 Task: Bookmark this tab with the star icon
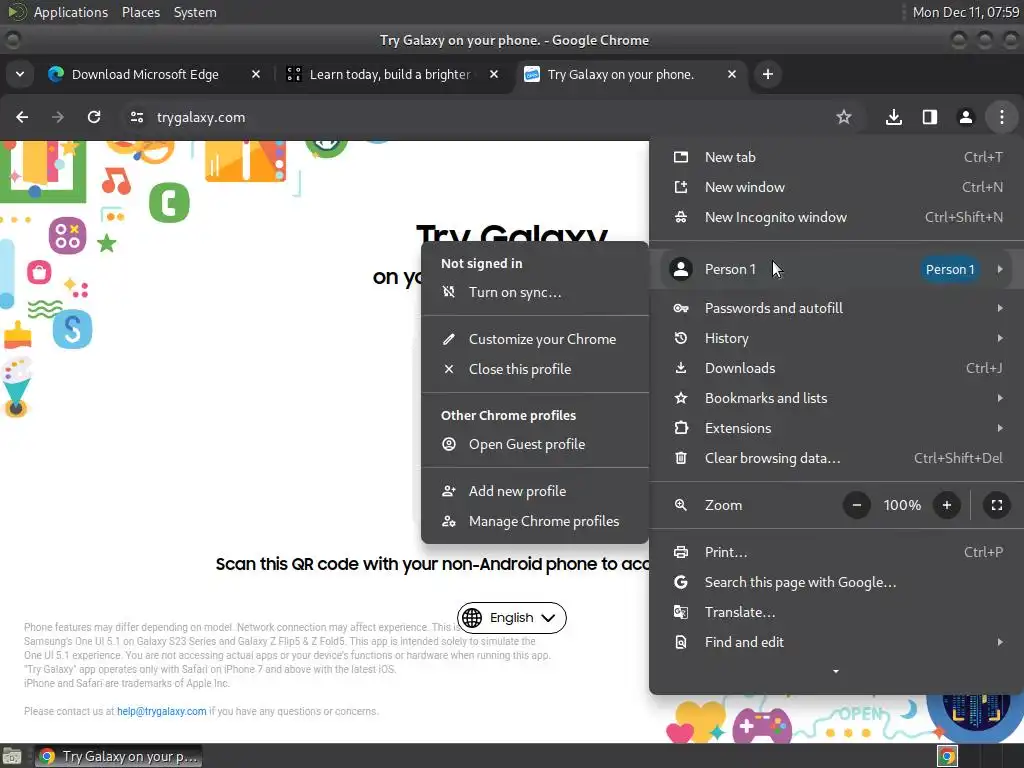click(x=844, y=117)
